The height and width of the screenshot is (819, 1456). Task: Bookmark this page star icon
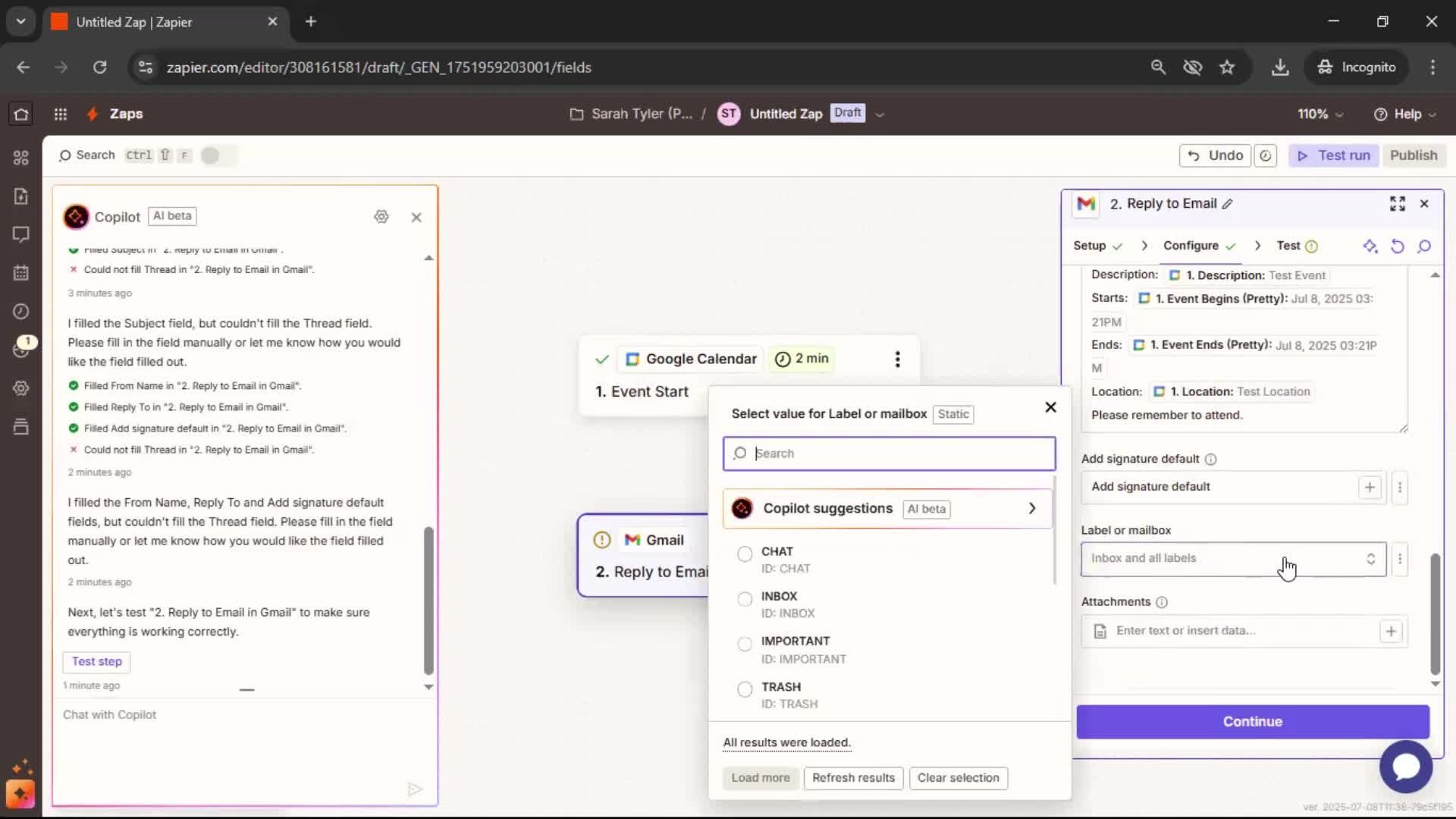pyautogui.click(x=1227, y=67)
